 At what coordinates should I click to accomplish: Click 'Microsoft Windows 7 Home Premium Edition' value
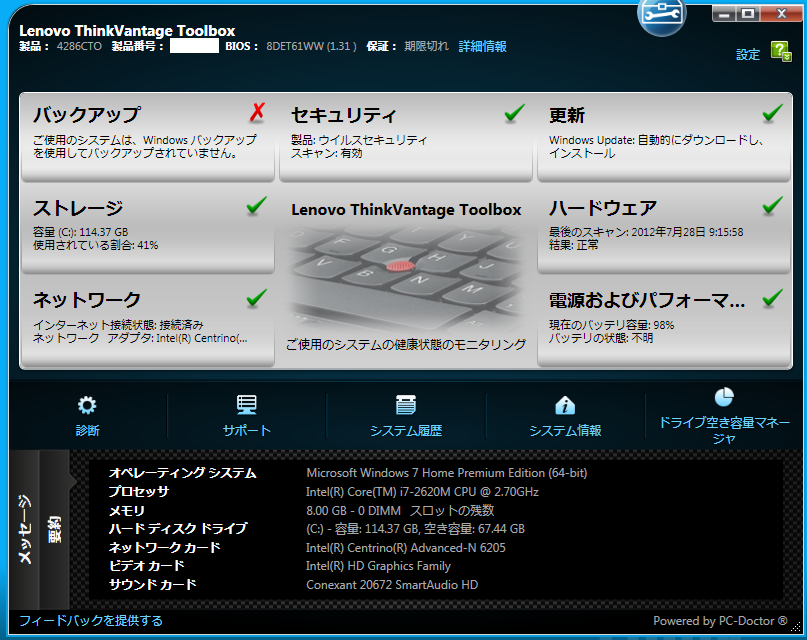(447, 473)
